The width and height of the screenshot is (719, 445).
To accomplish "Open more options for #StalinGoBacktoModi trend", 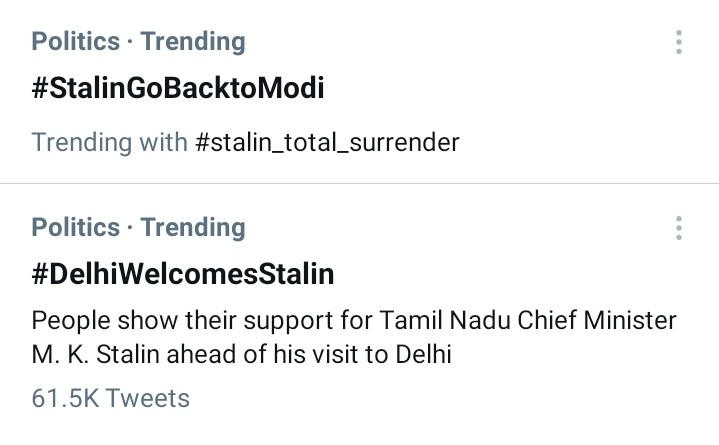I will [x=679, y=42].
